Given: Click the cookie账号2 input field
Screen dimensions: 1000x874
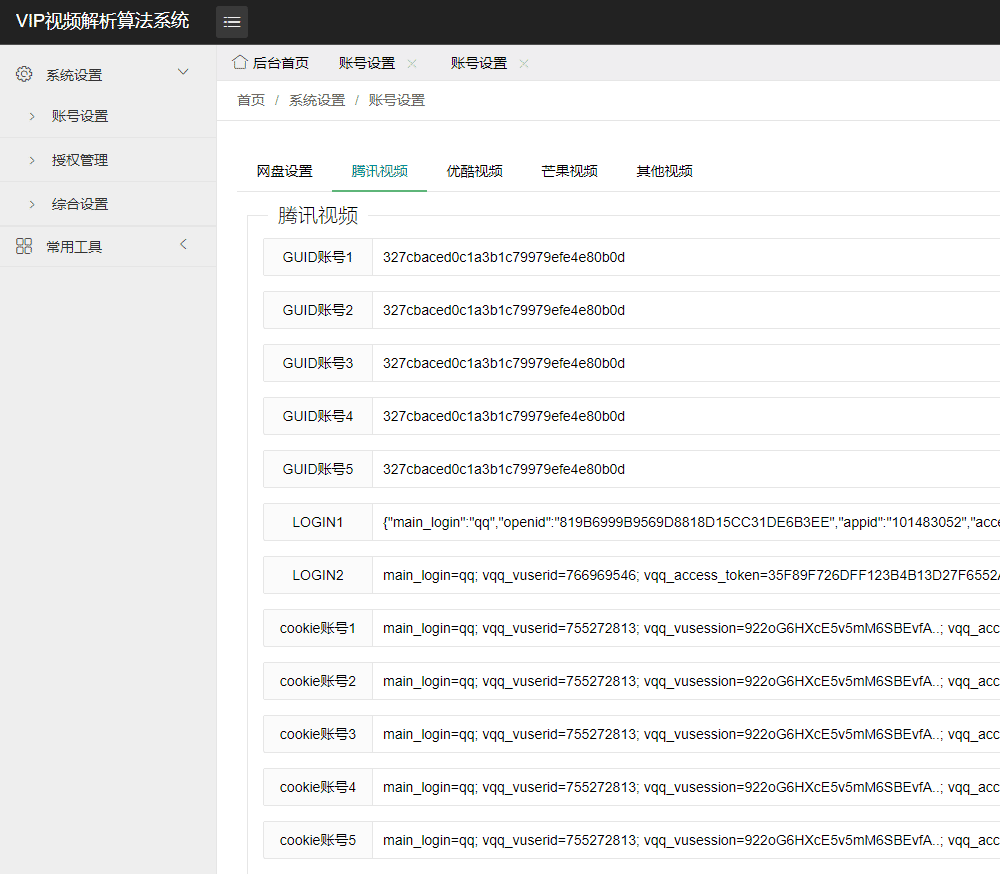Looking at the screenshot, I should point(686,681).
